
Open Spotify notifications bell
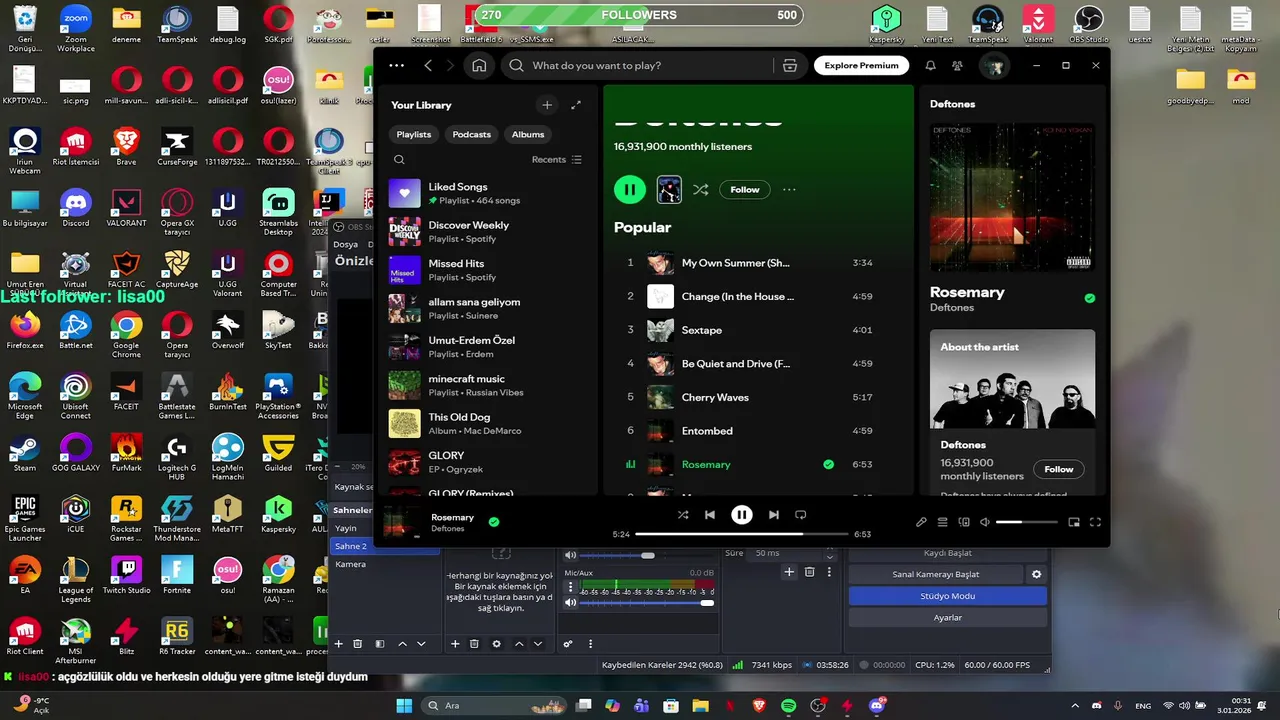pyautogui.click(x=930, y=65)
